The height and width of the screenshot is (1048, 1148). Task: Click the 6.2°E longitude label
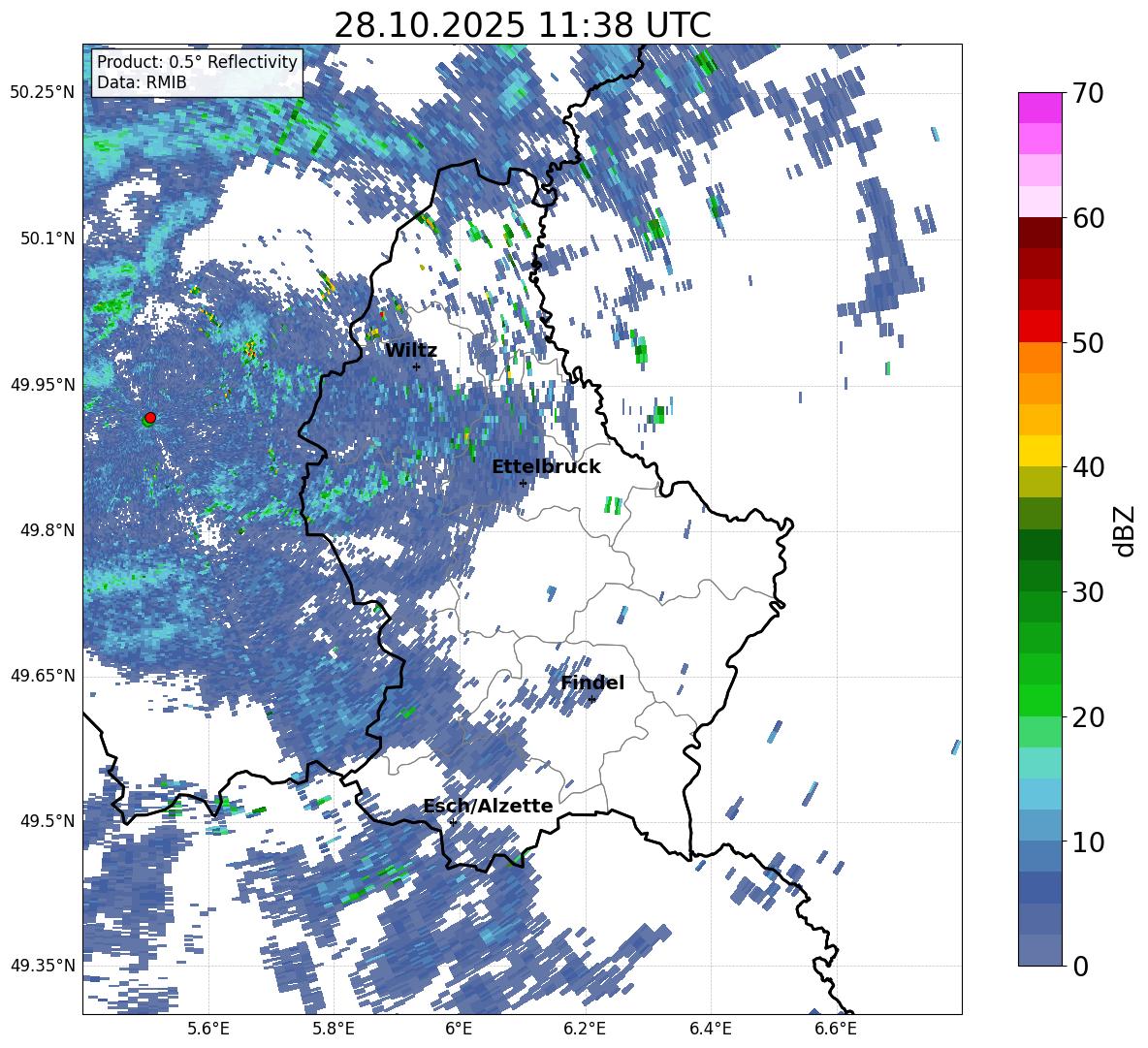click(x=585, y=1030)
